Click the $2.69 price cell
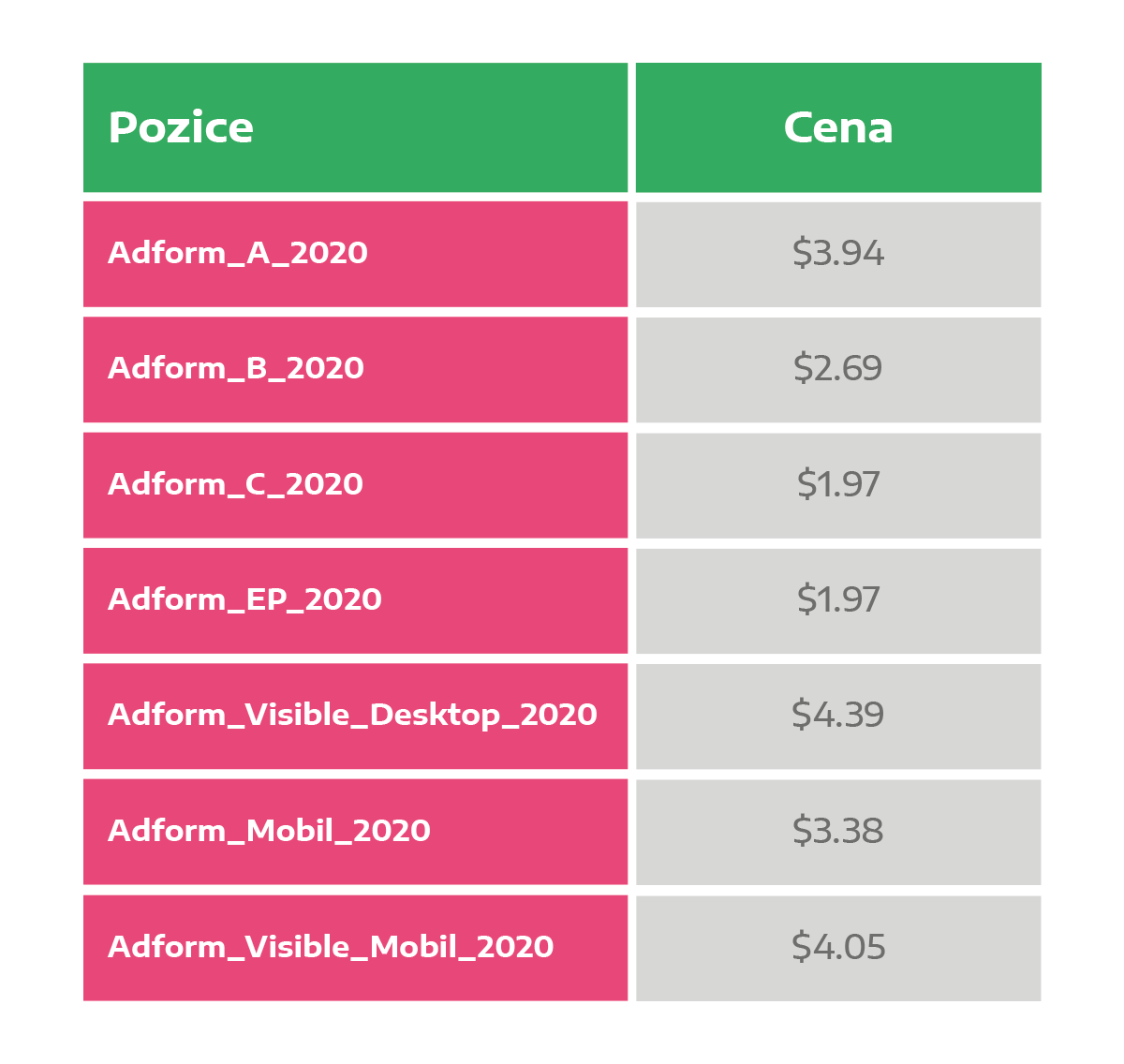Viewport: 1124px width, 1064px height. (838, 369)
